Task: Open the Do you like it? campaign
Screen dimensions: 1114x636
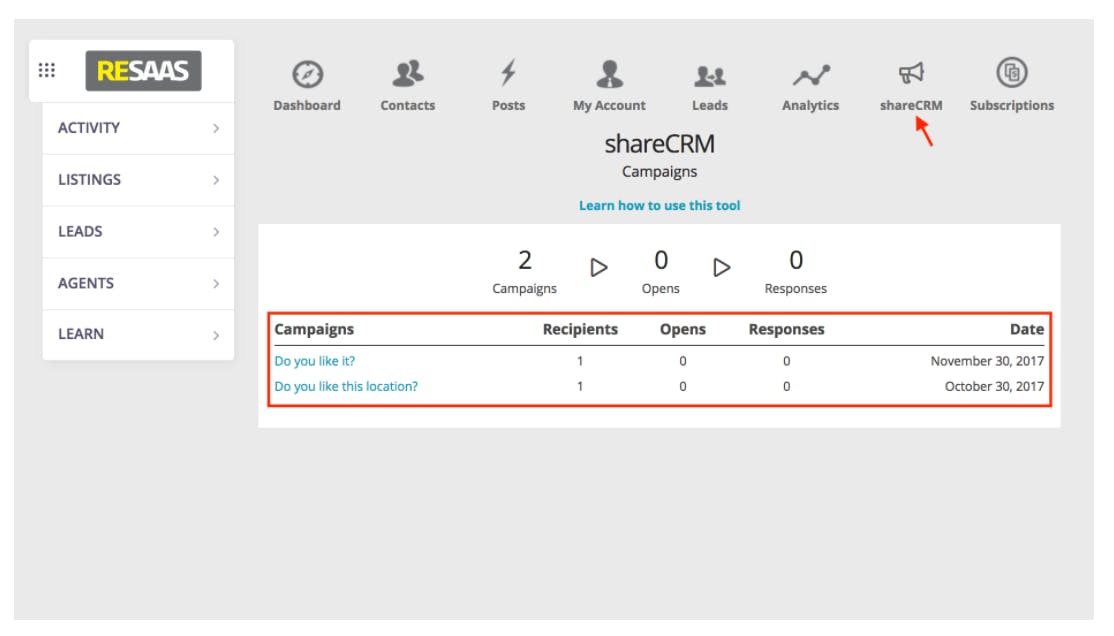Action: coord(315,361)
